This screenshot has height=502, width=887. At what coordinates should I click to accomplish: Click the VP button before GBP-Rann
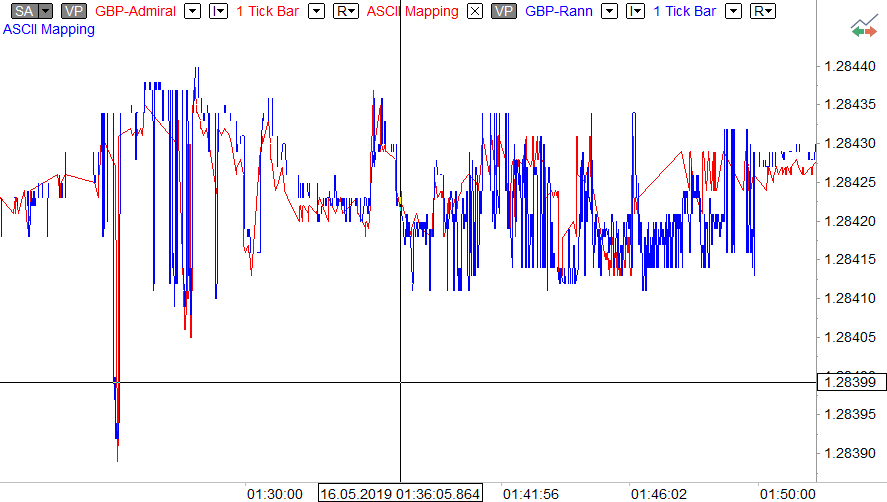coord(503,11)
